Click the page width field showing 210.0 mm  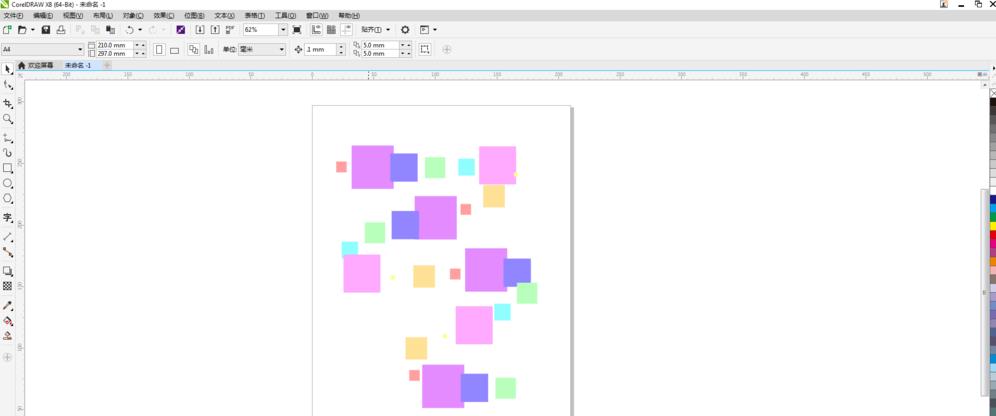[114, 45]
